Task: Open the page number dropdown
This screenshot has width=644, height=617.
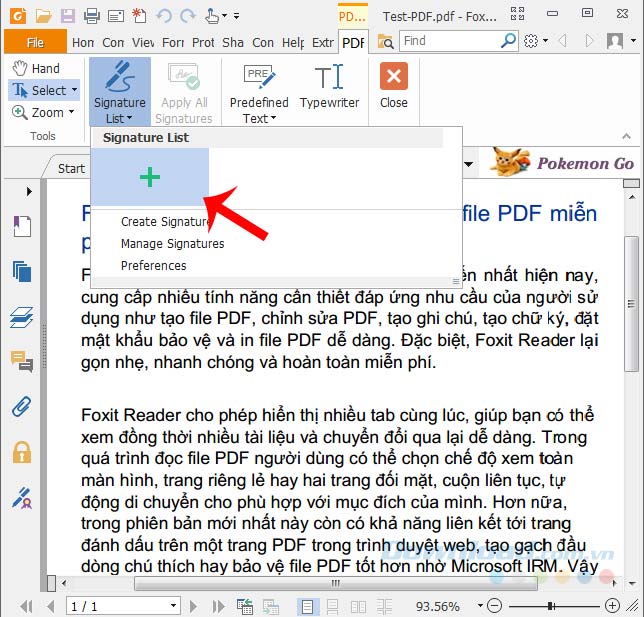Action: point(173,606)
